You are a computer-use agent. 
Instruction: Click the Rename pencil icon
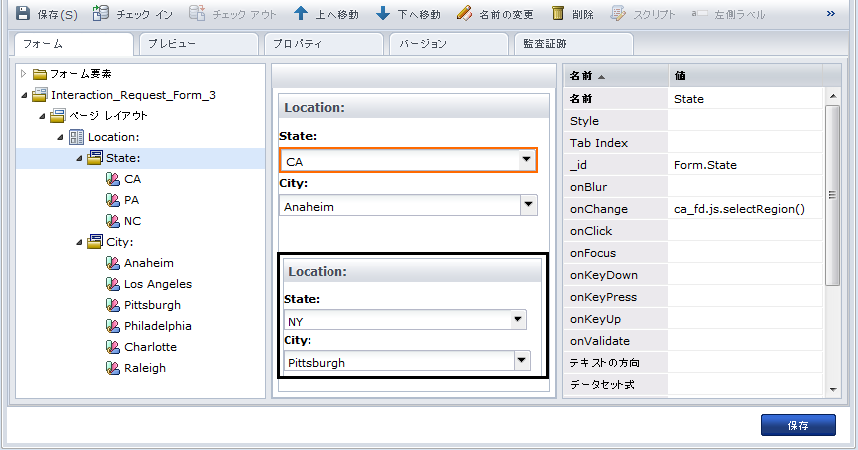pyautogui.click(x=464, y=14)
